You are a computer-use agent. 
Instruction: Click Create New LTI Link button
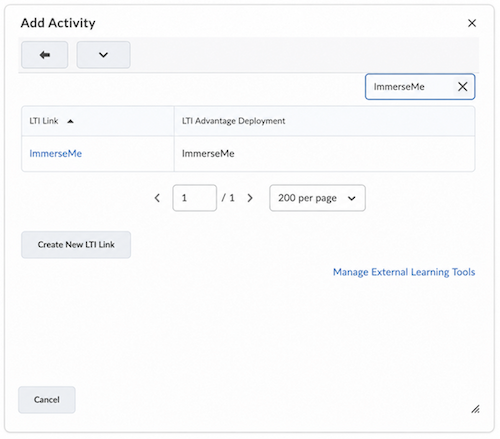pyautogui.click(x=76, y=245)
